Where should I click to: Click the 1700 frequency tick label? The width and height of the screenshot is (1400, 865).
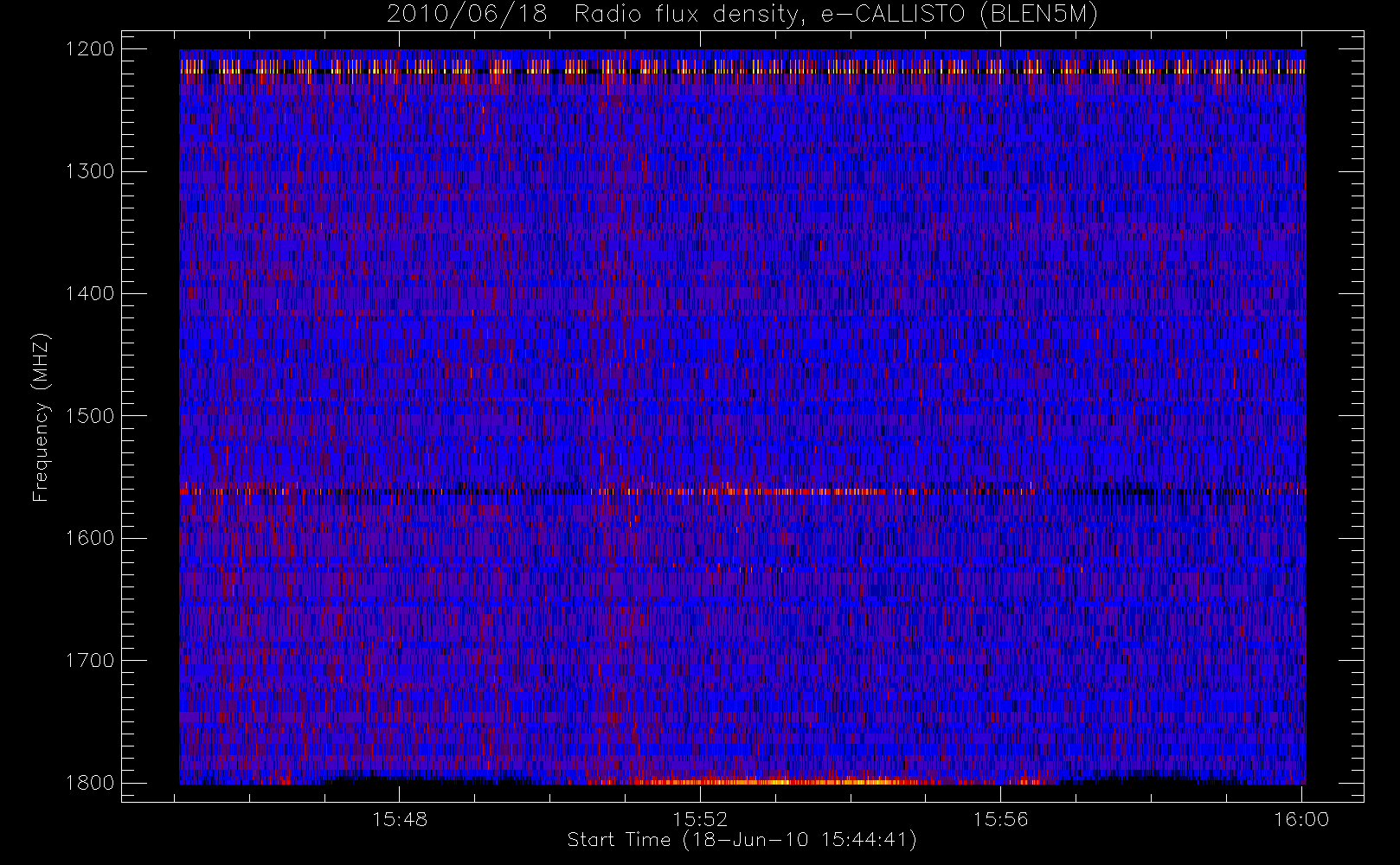point(90,660)
